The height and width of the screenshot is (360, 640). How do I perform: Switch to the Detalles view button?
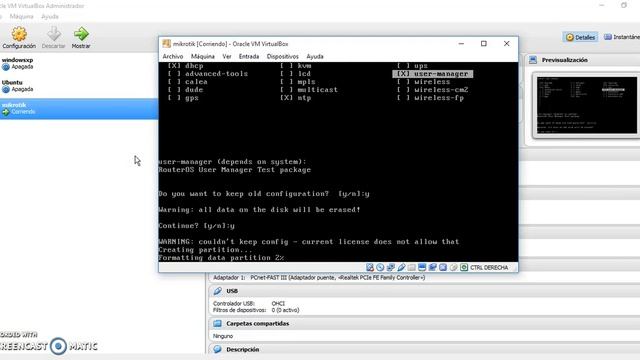pyautogui.click(x=580, y=37)
